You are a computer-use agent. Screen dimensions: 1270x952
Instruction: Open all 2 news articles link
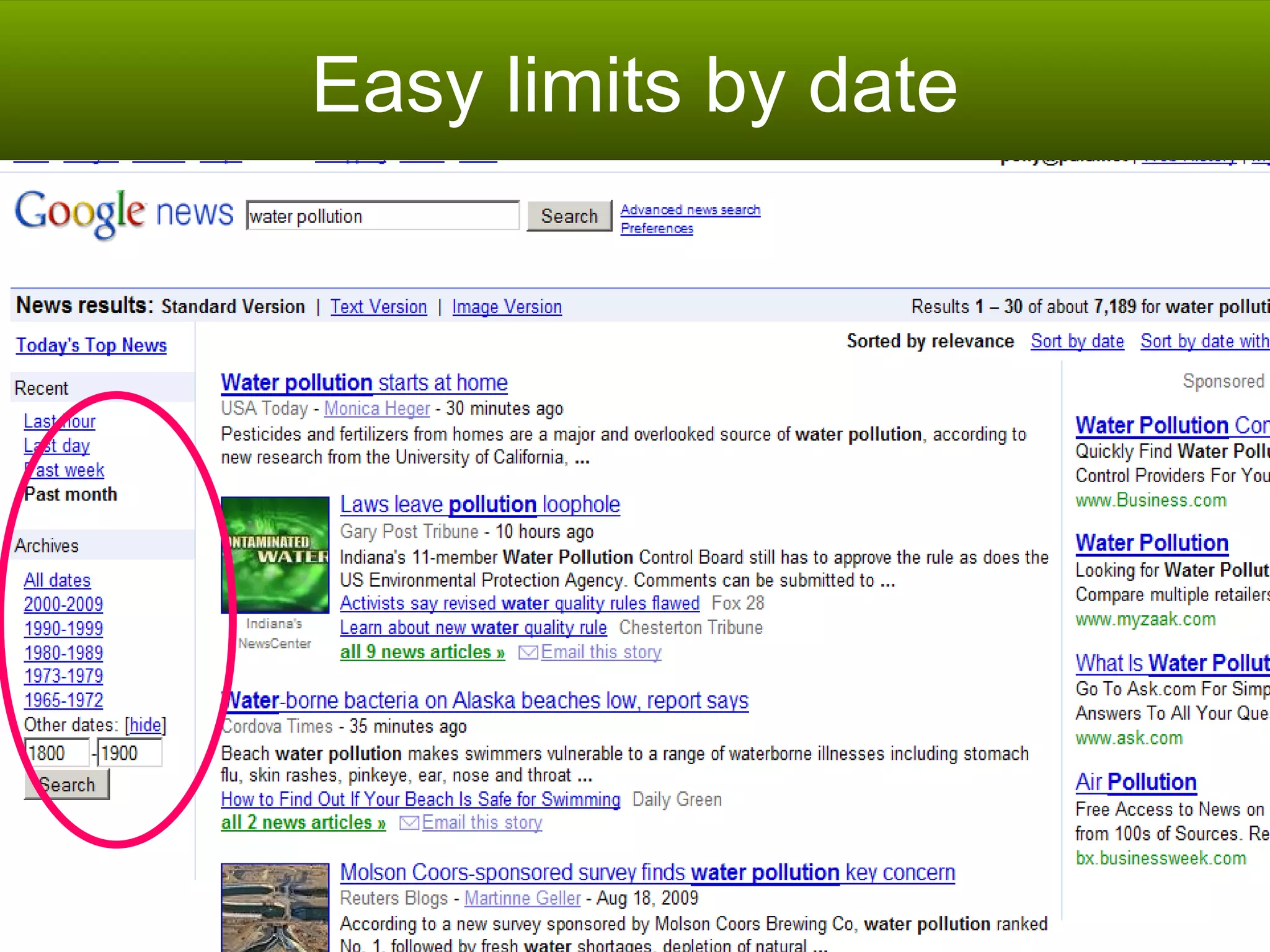(303, 823)
